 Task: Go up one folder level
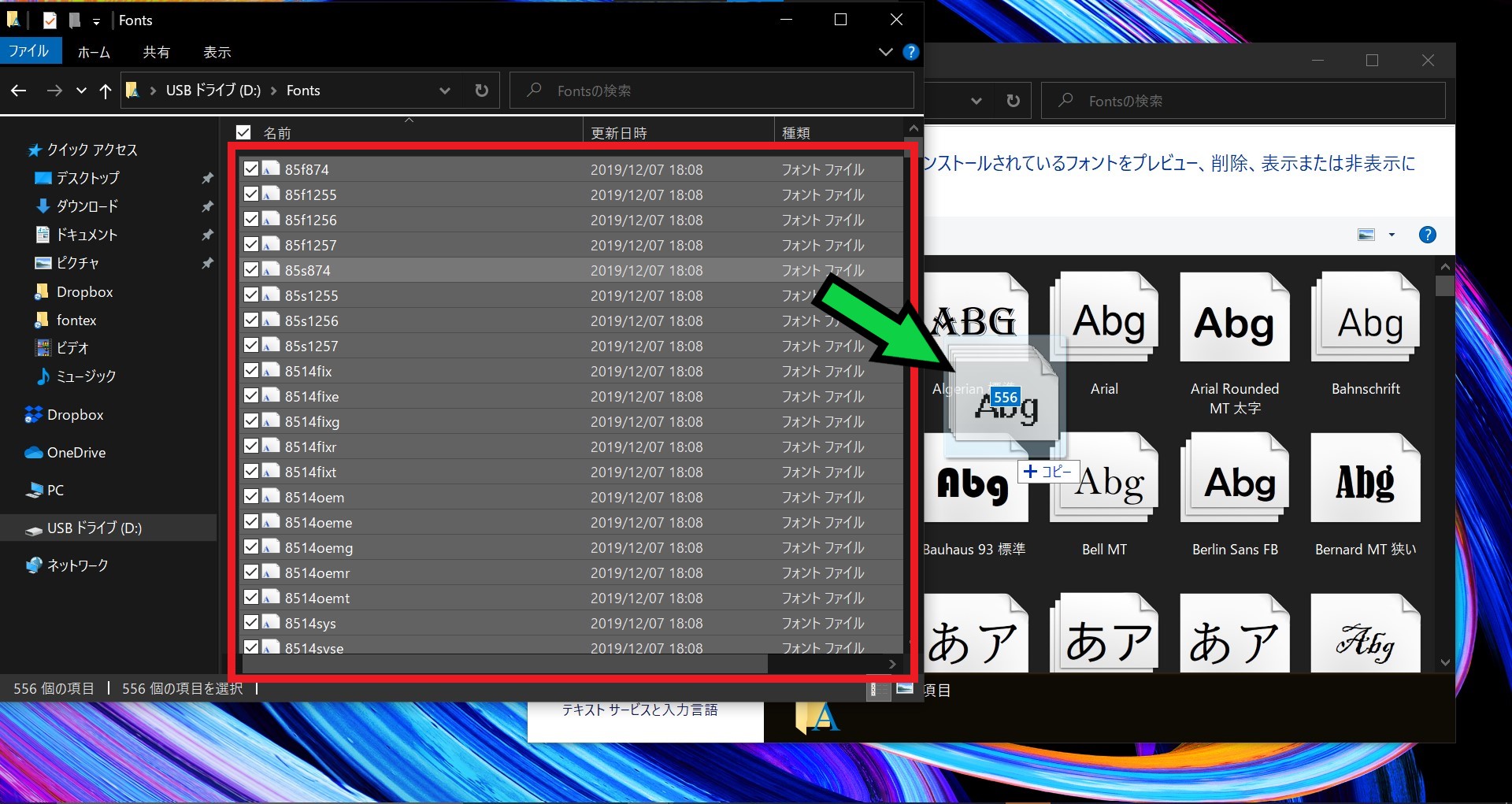[x=106, y=91]
